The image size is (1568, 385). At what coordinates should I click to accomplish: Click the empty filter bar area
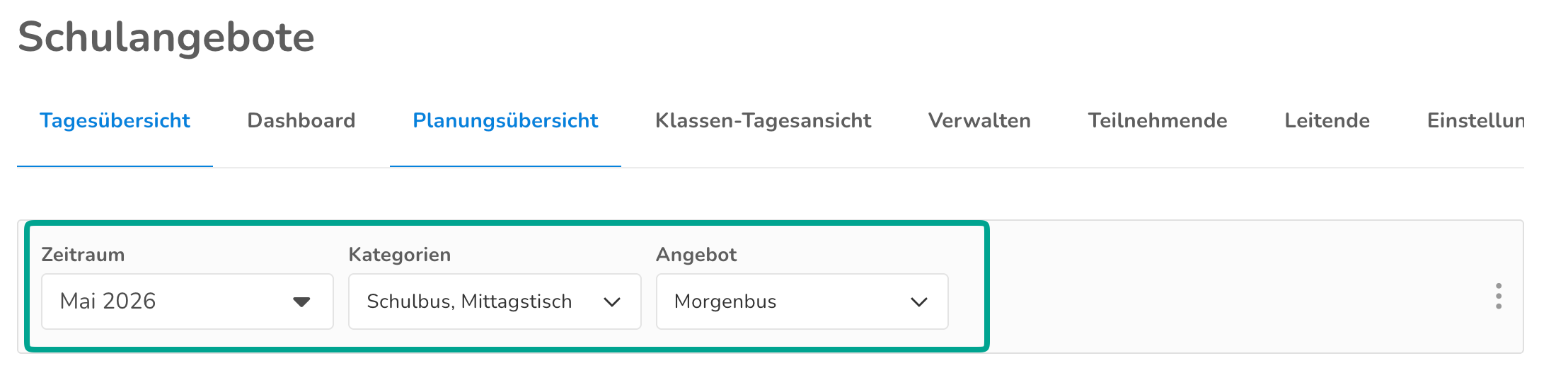(x=1231, y=287)
